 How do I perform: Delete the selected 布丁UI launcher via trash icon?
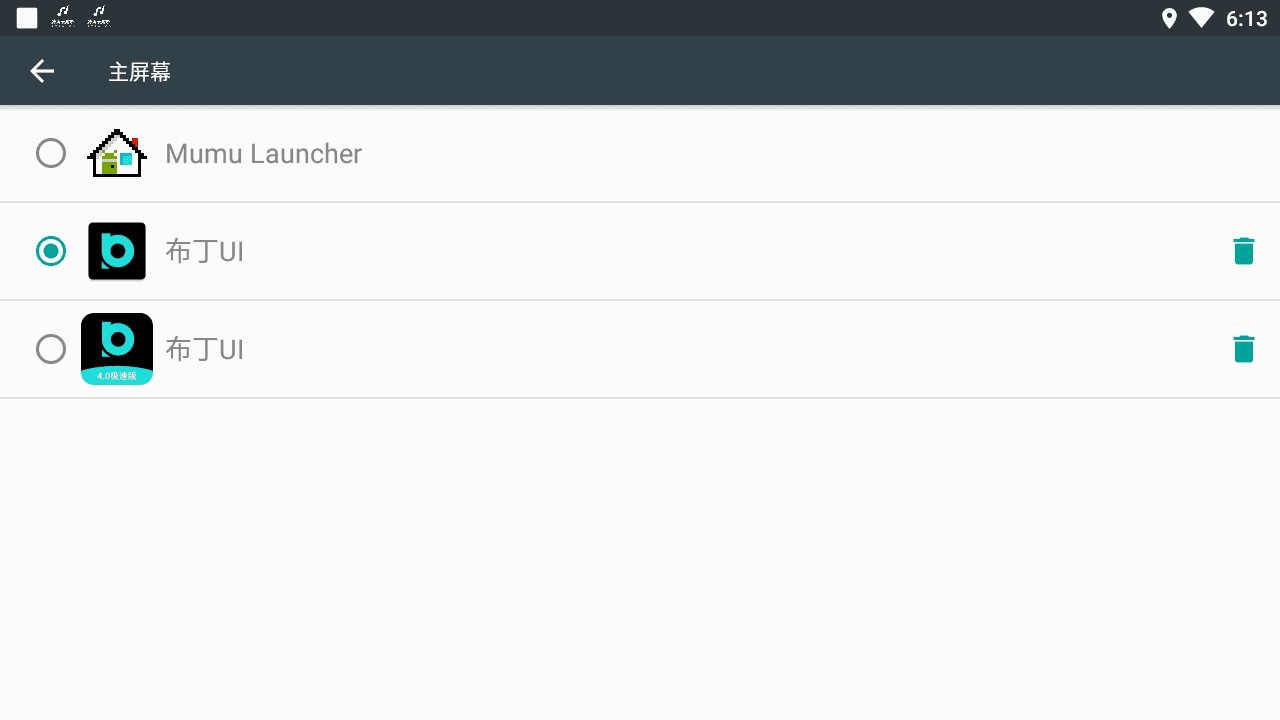[1243, 251]
